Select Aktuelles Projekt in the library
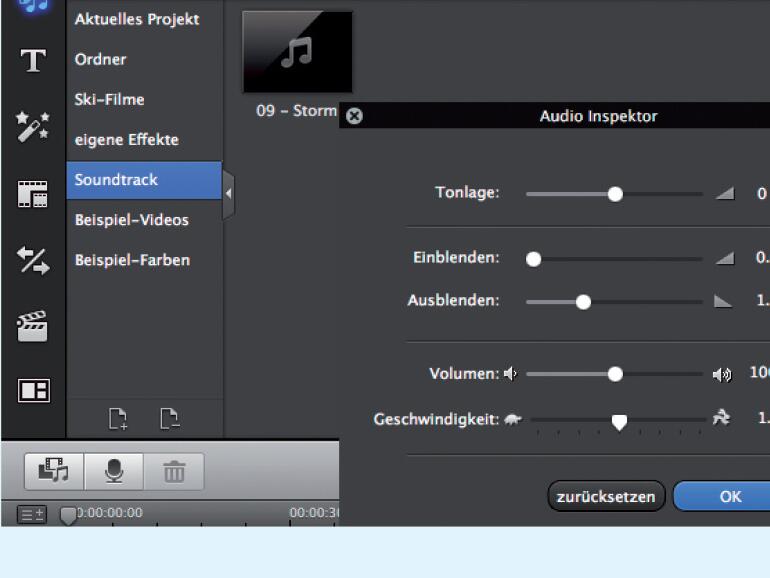This screenshot has height=578, width=770. [137, 19]
